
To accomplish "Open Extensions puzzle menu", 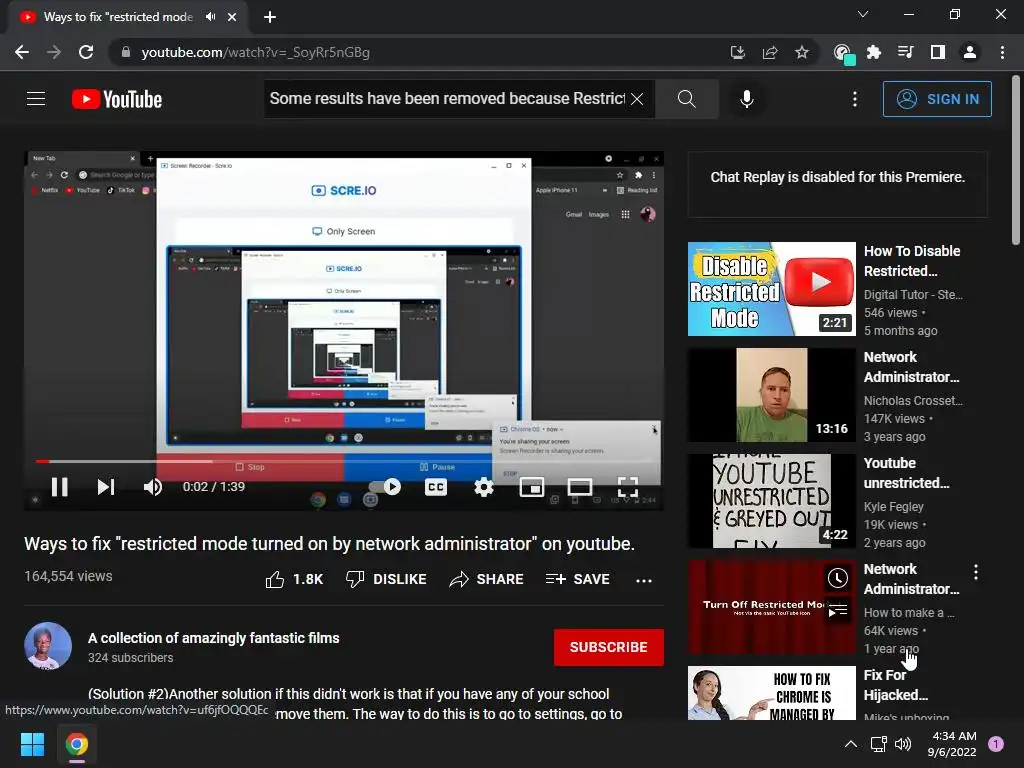I will tap(874, 52).
